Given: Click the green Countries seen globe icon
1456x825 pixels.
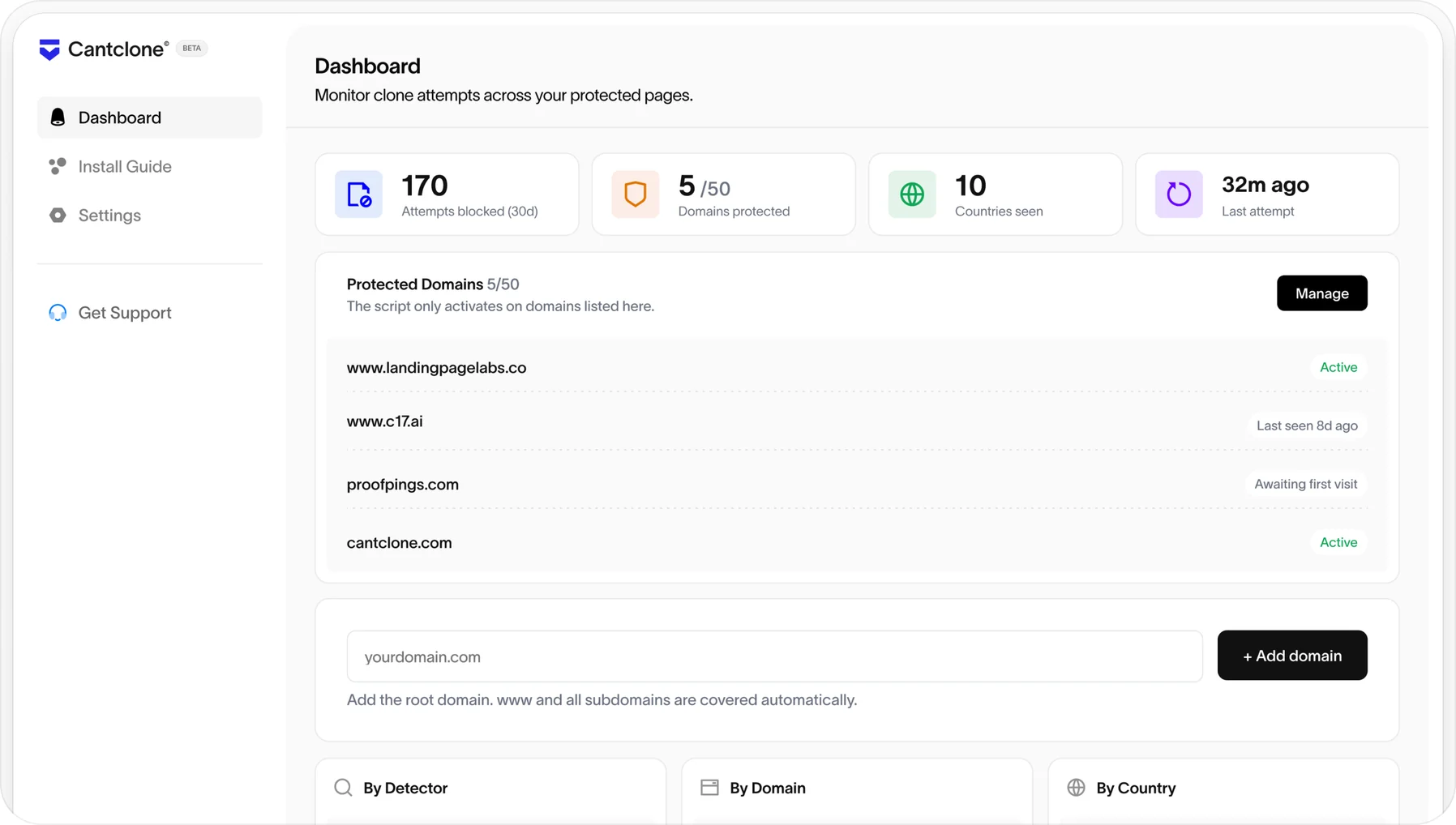Looking at the screenshot, I should tap(912, 194).
